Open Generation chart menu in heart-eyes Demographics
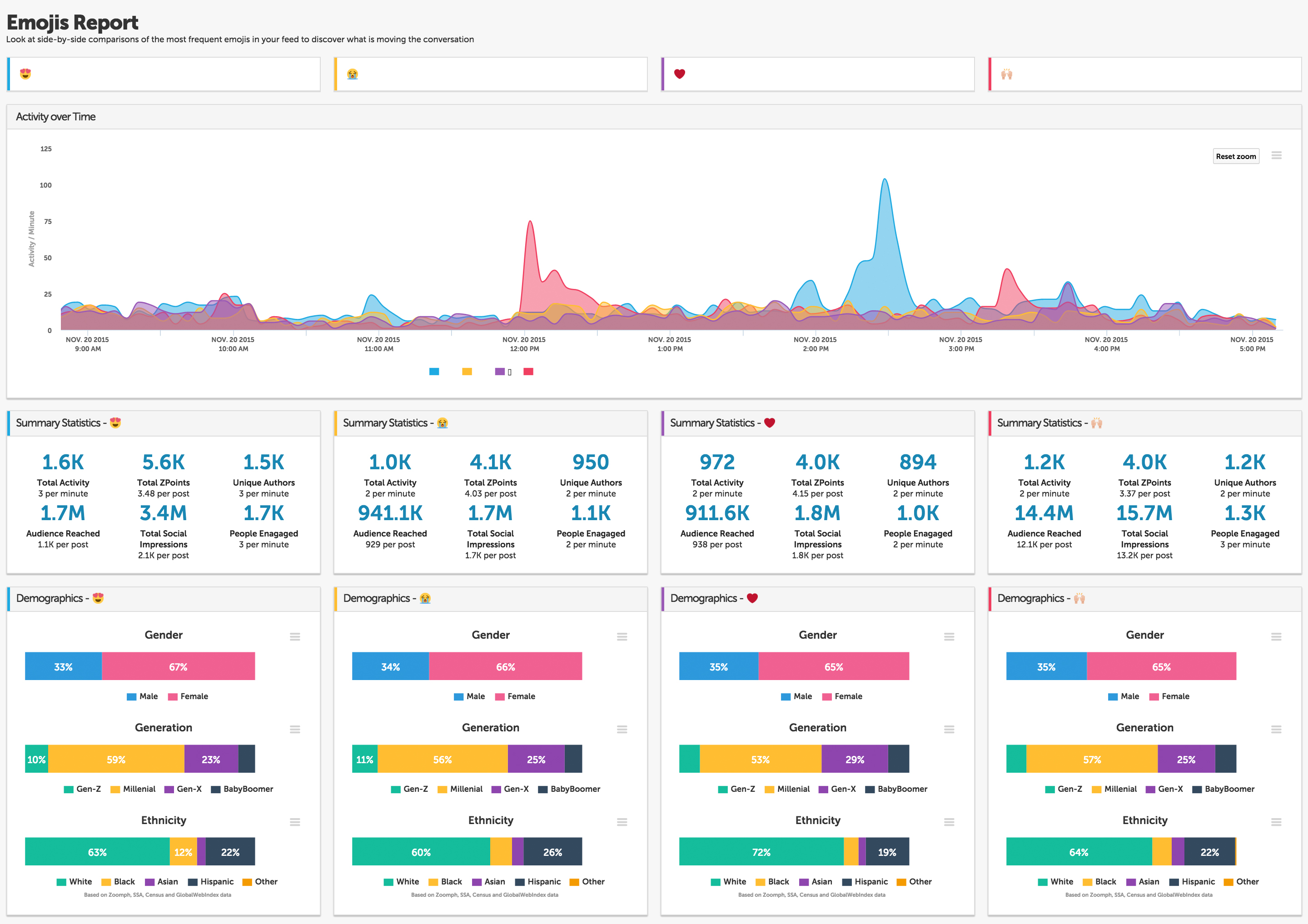The width and height of the screenshot is (1308, 924). coord(294,729)
